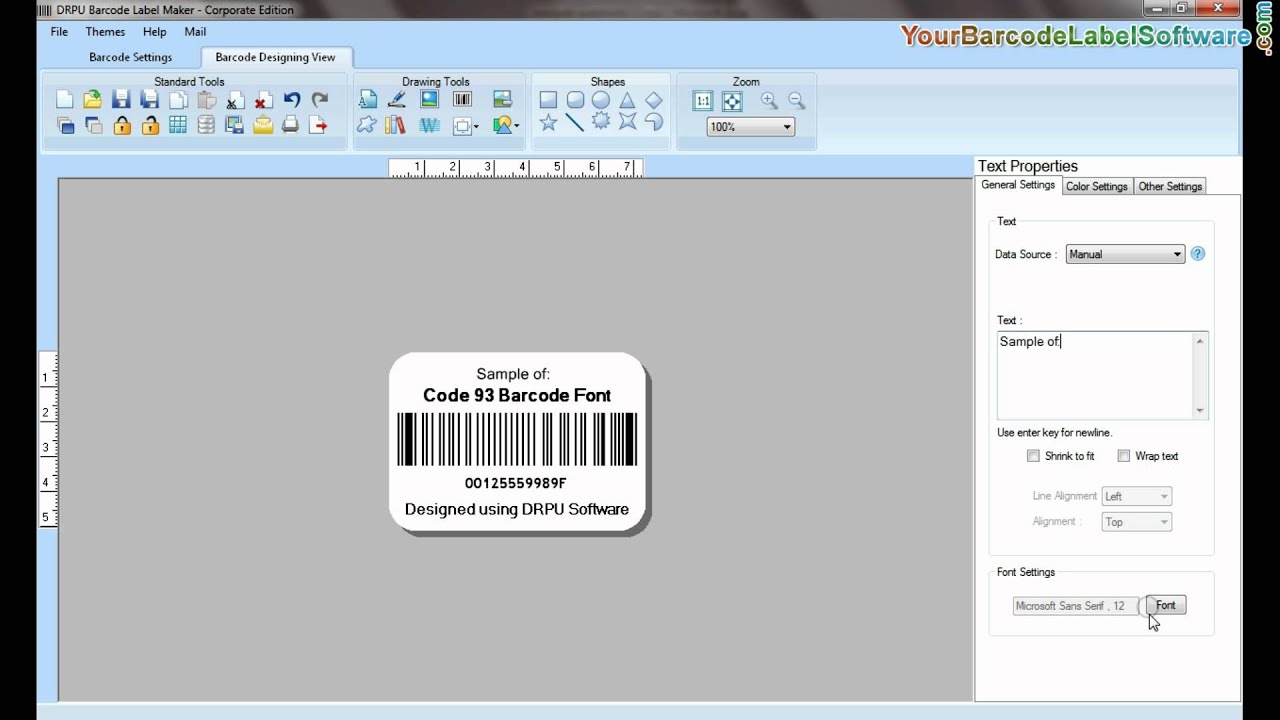Expand the Data Source dropdown
Screen dimensions: 1280x720
pyautogui.click(x=1125, y=254)
